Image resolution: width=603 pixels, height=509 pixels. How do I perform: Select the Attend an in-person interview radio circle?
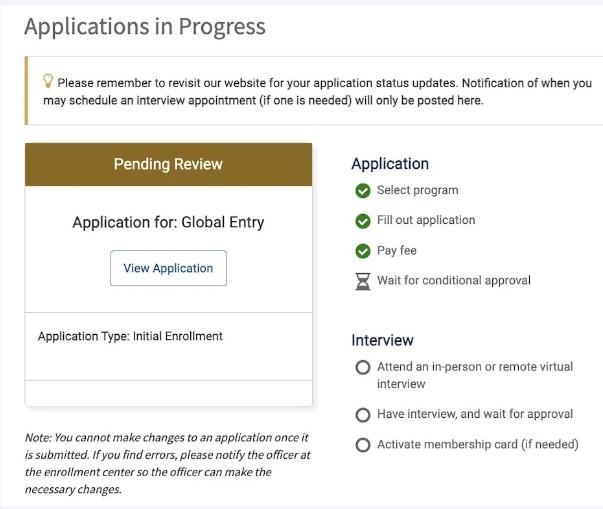point(363,368)
